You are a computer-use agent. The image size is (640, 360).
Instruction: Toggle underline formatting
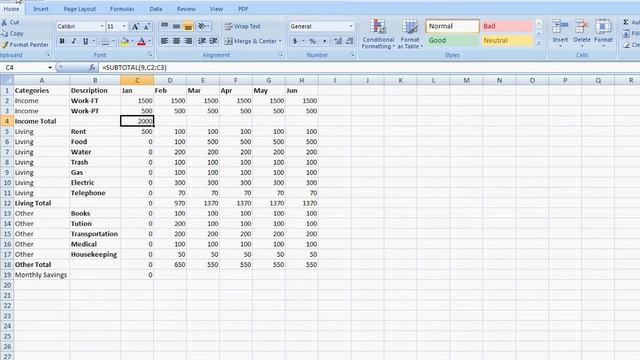point(85,41)
